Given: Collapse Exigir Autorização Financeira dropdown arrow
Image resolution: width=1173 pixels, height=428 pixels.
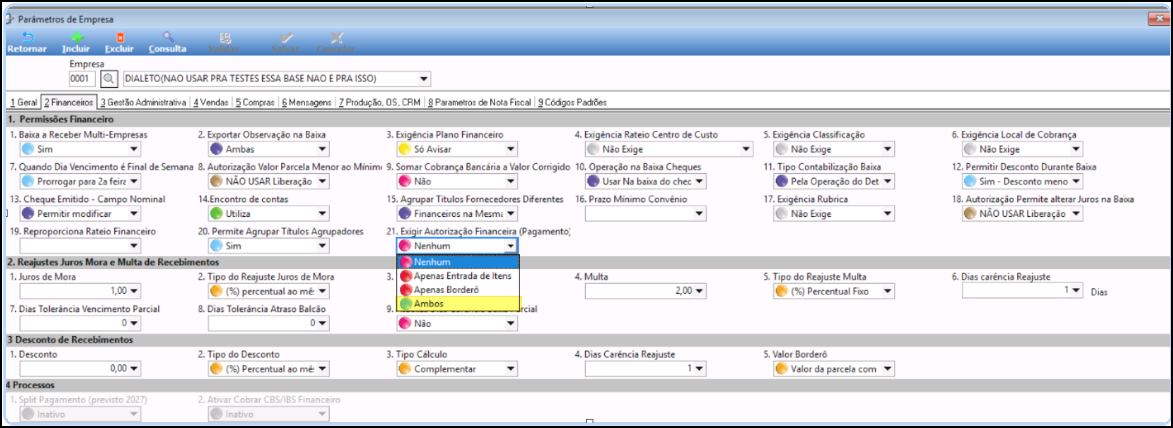Looking at the screenshot, I should [x=511, y=246].
